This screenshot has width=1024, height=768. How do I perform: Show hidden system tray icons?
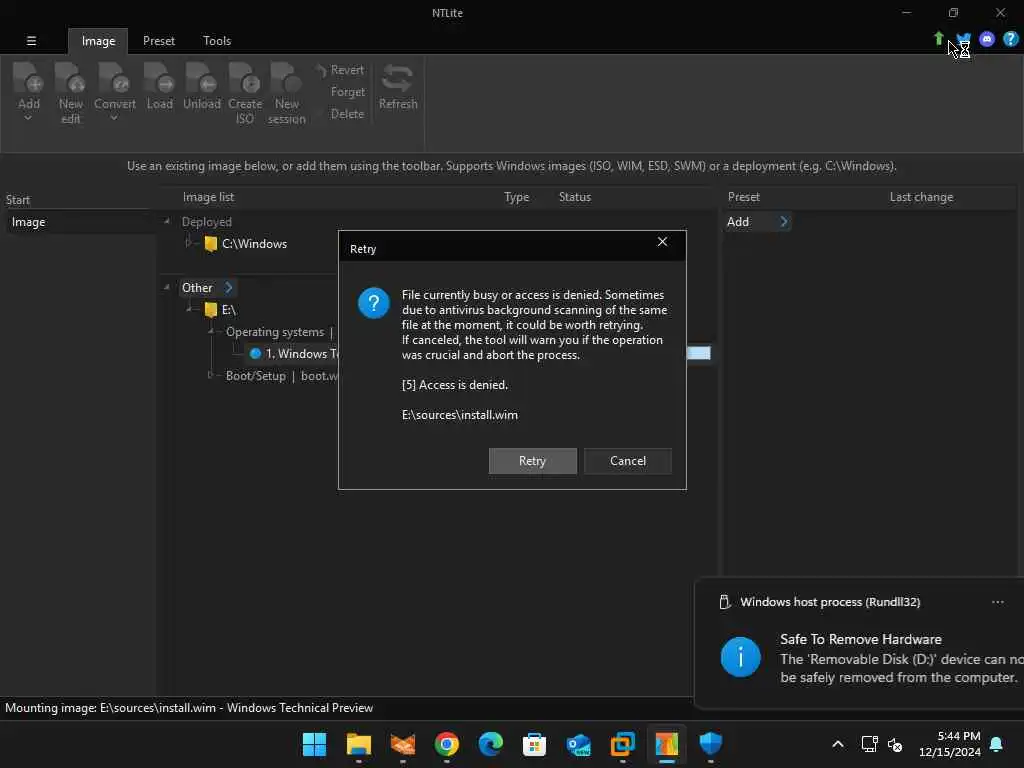tap(838, 744)
